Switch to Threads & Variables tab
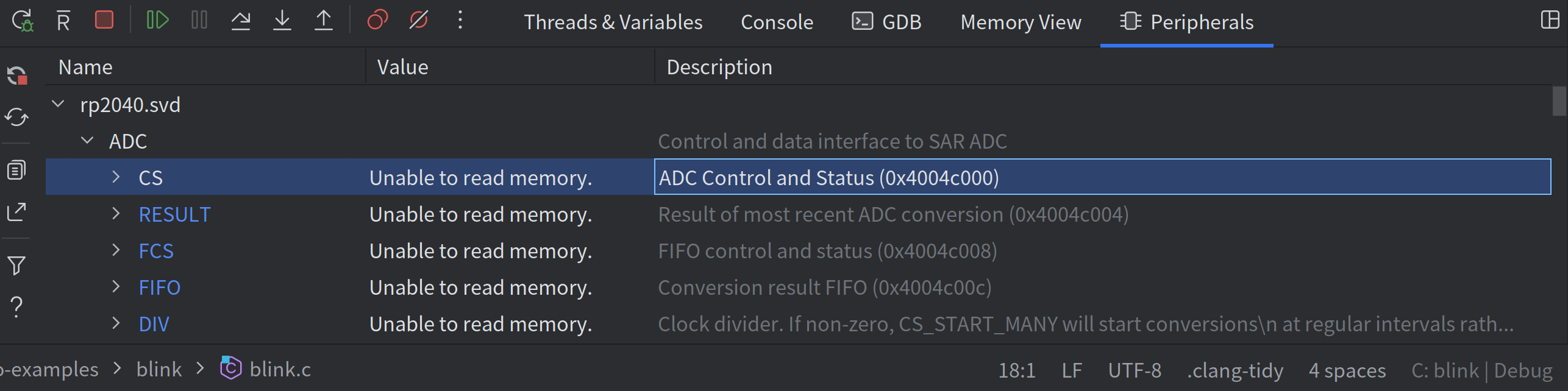The image size is (1568, 391). [x=613, y=23]
